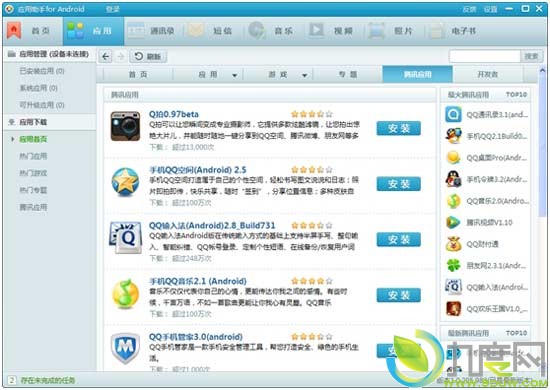
Task: Open the 手机QQ空间(Android) 2.5 title link
Action: (x=198, y=170)
